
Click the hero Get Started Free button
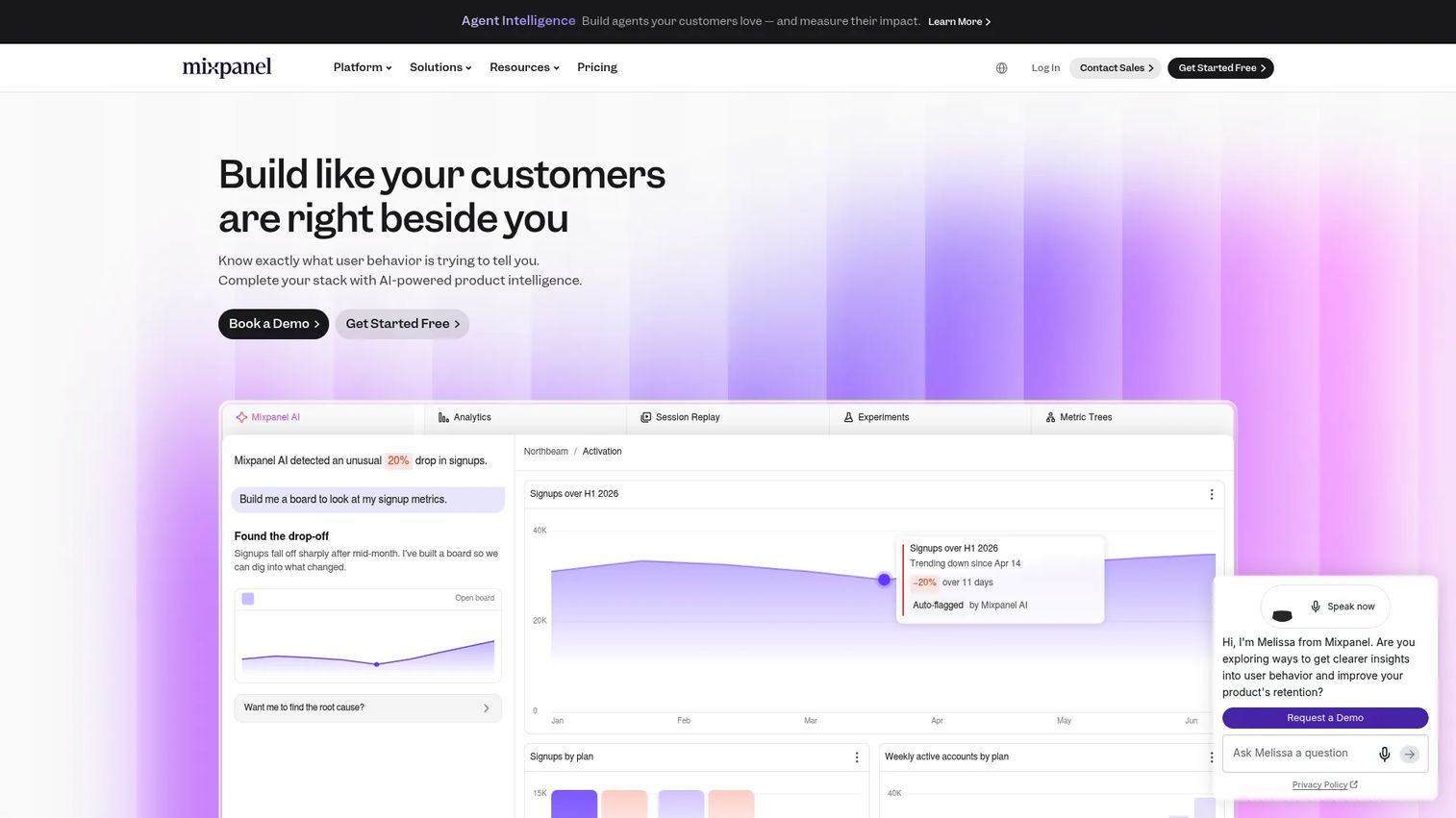click(x=402, y=324)
